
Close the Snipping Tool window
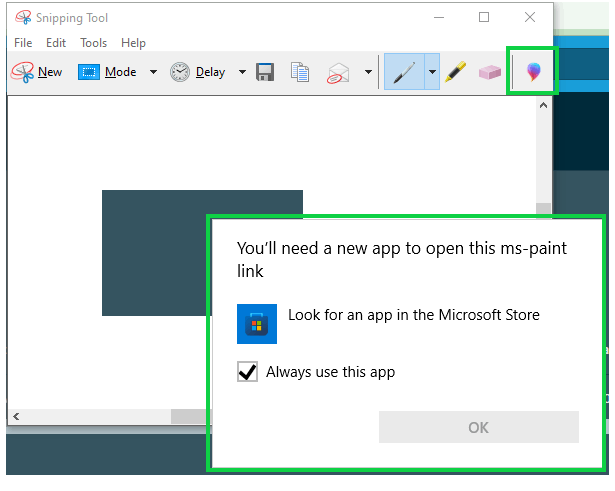[x=530, y=17]
